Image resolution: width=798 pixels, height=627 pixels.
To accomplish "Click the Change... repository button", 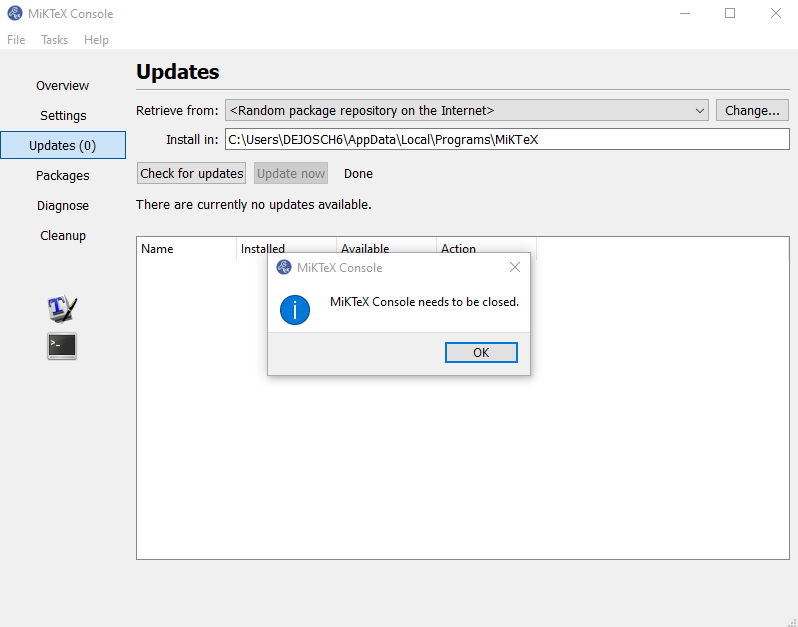I will pos(752,110).
